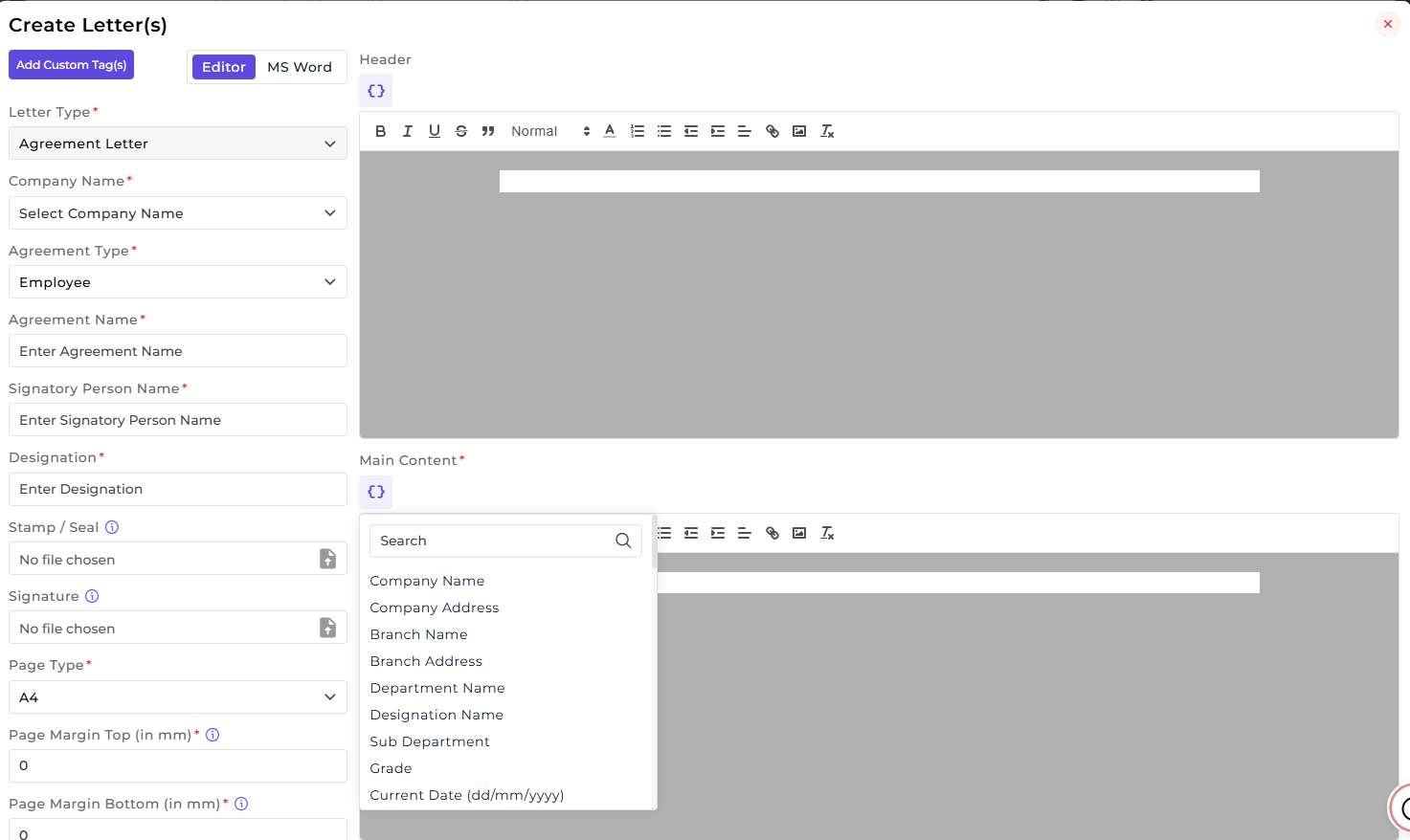Insert image in Header toolbar
The image size is (1410, 840).
pos(799,131)
